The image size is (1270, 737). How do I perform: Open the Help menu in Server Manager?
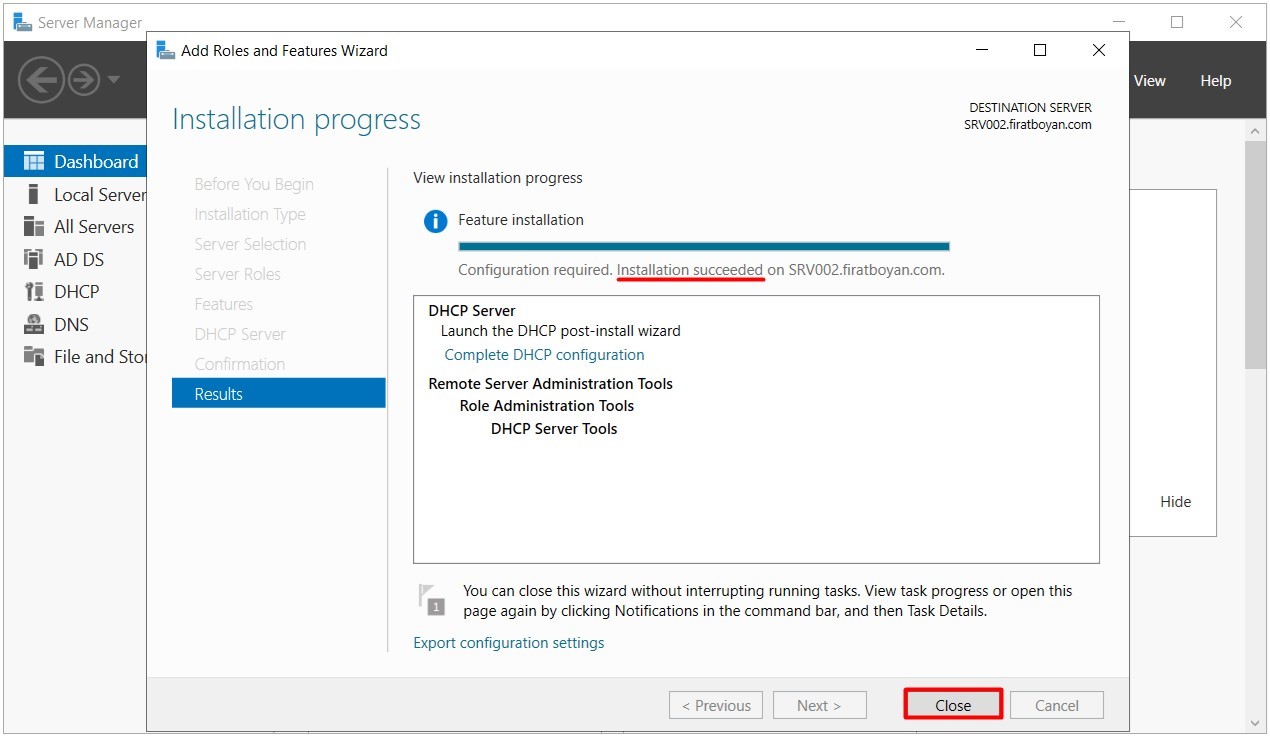click(x=1216, y=81)
